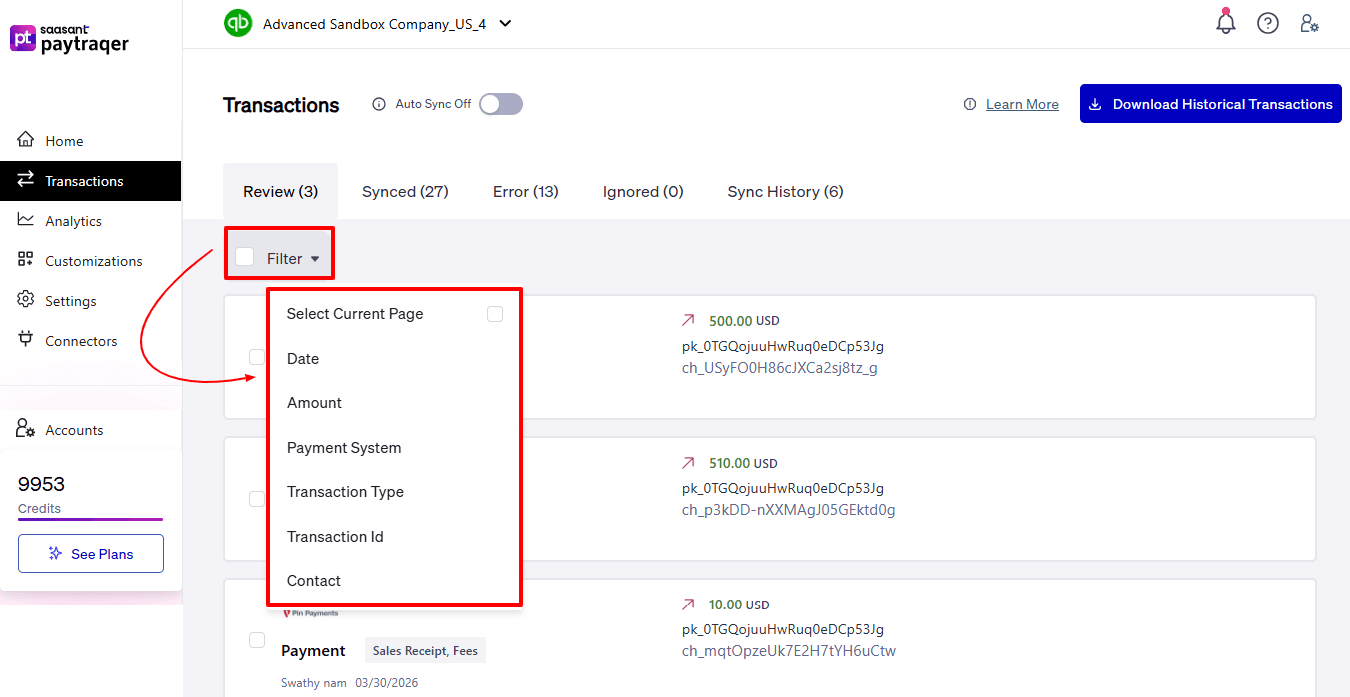Screen dimensions: 1350x697
Task: Select the first transaction row checkbox
Action: point(257,356)
